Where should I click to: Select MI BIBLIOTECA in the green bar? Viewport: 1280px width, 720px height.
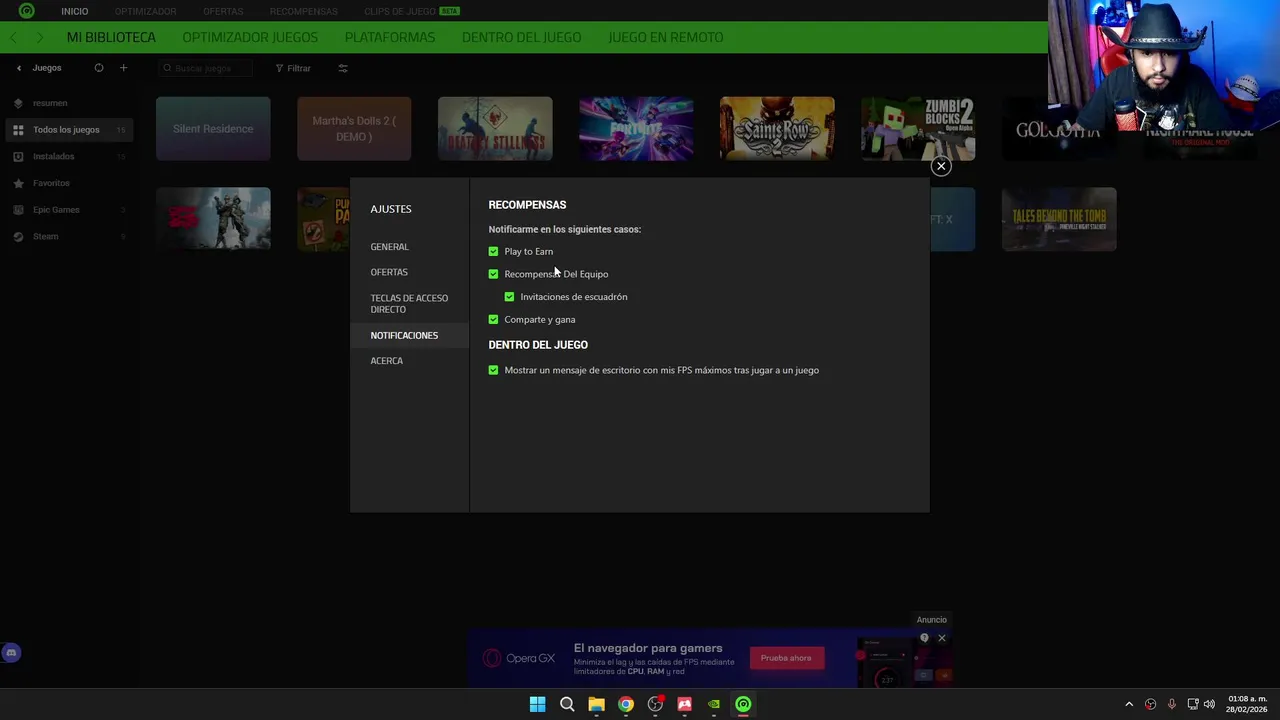(111, 37)
